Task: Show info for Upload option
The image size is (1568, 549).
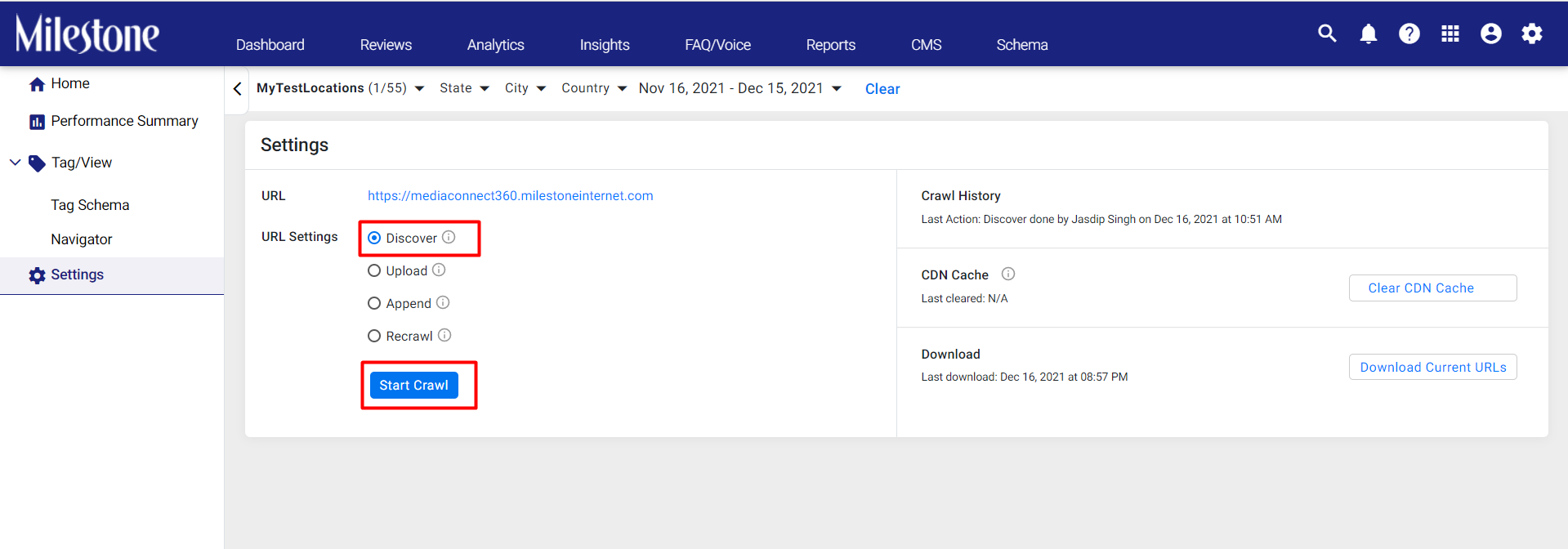Action: point(439,270)
